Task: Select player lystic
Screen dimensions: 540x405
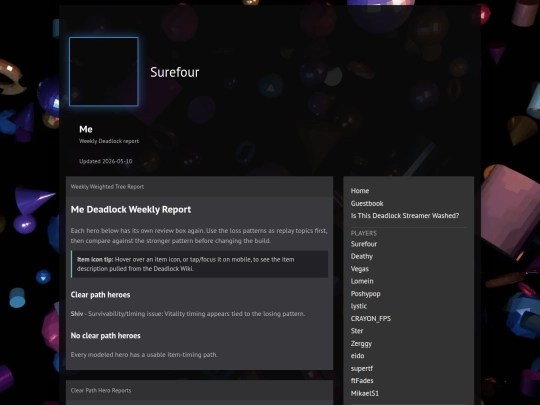Action: pos(359,306)
